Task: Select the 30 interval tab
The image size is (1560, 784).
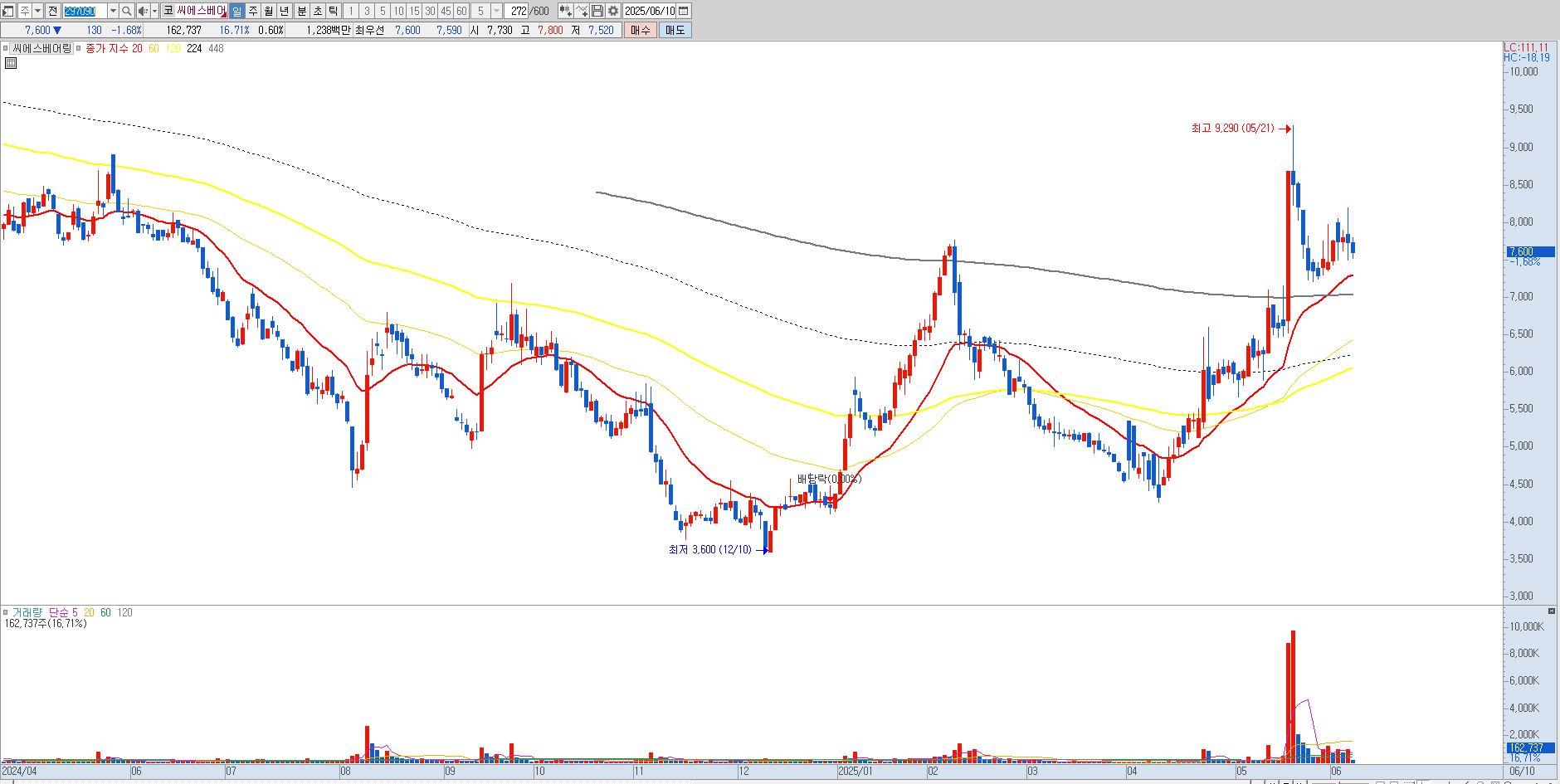Action: pyautogui.click(x=430, y=11)
